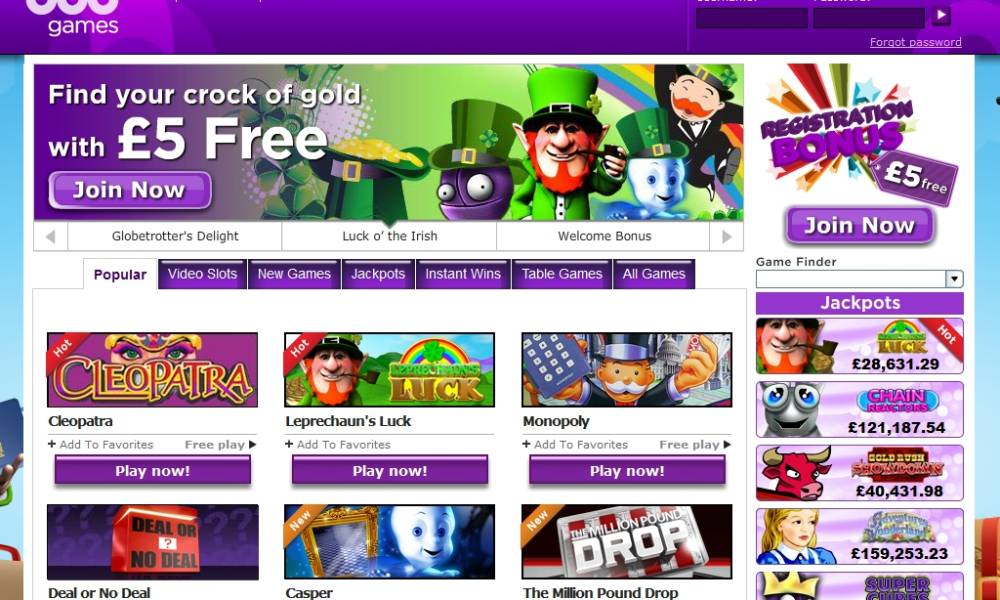The height and width of the screenshot is (600, 1000).
Task: Click Forgot password link
Action: click(915, 42)
